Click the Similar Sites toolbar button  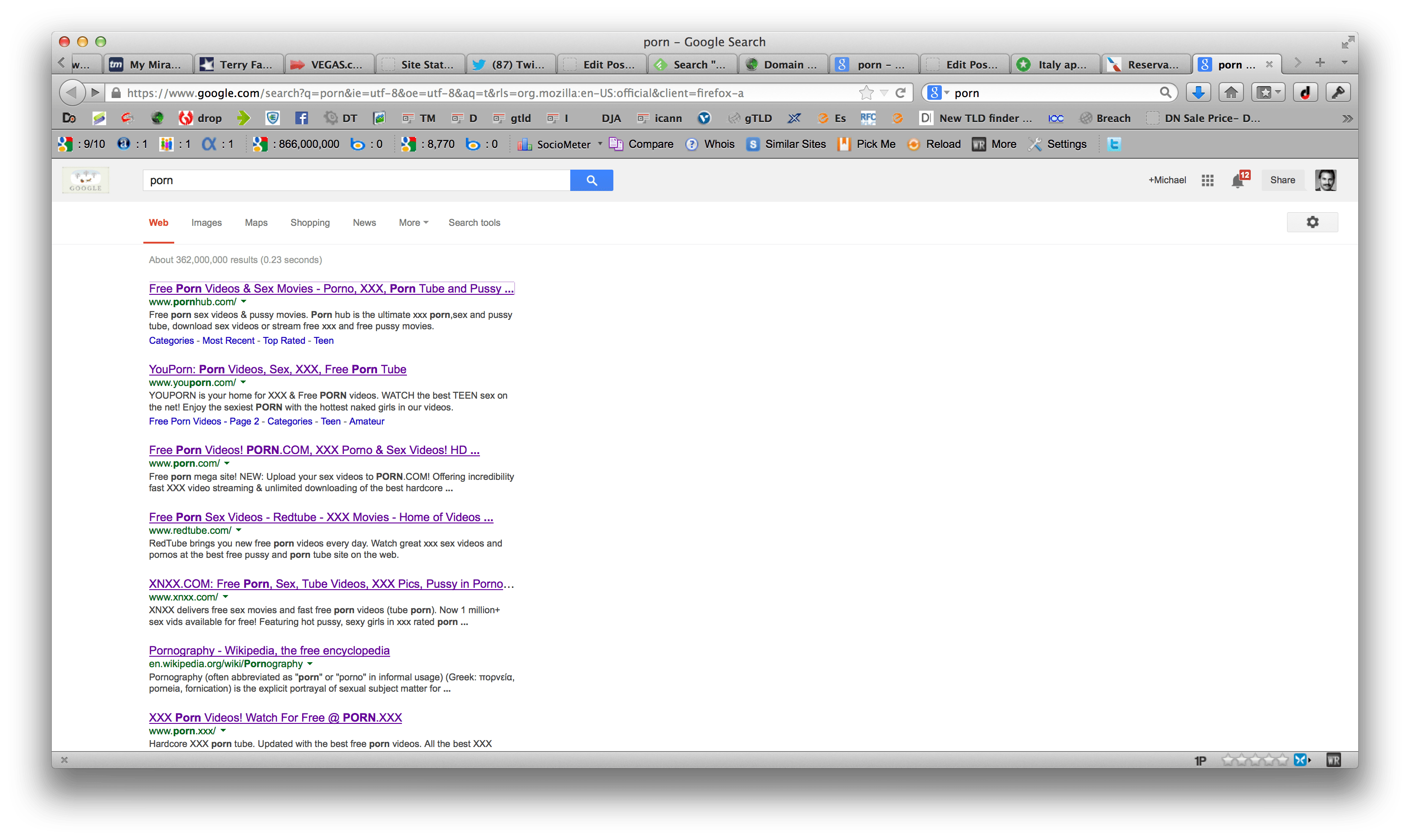tap(786, 144)
